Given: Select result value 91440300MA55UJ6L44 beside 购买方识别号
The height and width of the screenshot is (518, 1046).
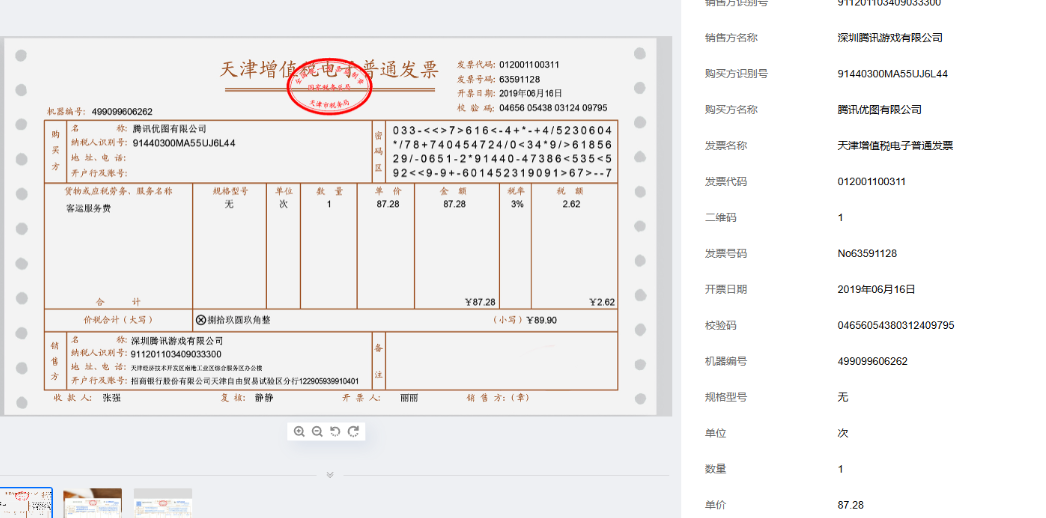Looking at the screenshot, I should [893, 73].
